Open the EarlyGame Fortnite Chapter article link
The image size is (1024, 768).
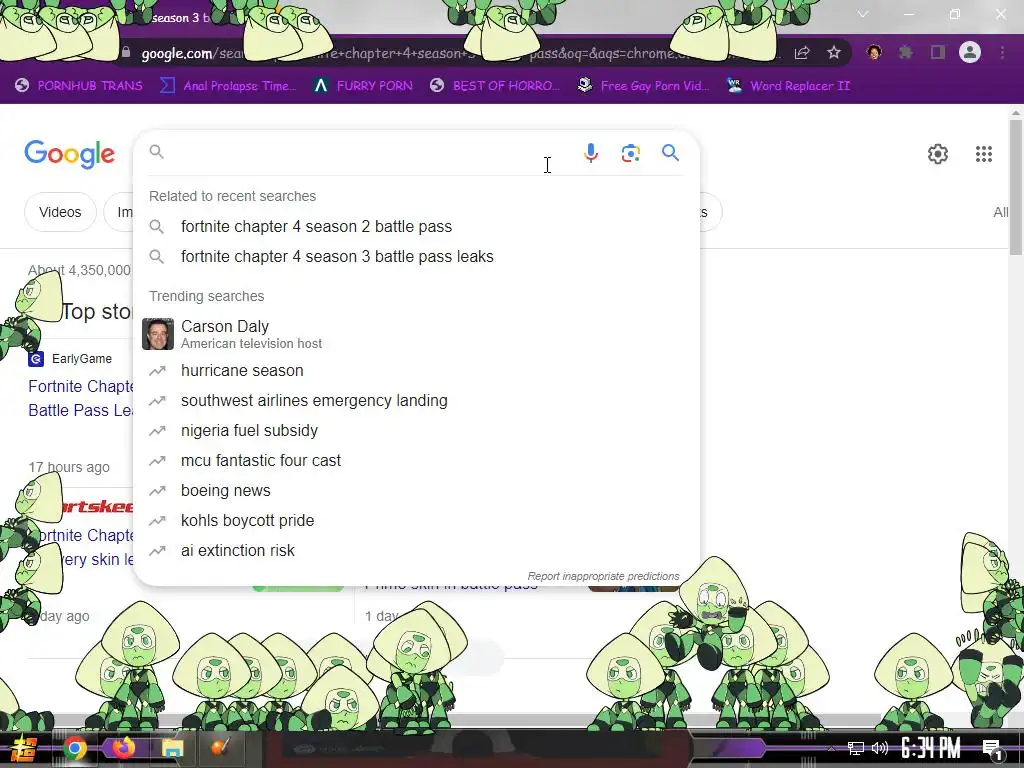point(80,398)
